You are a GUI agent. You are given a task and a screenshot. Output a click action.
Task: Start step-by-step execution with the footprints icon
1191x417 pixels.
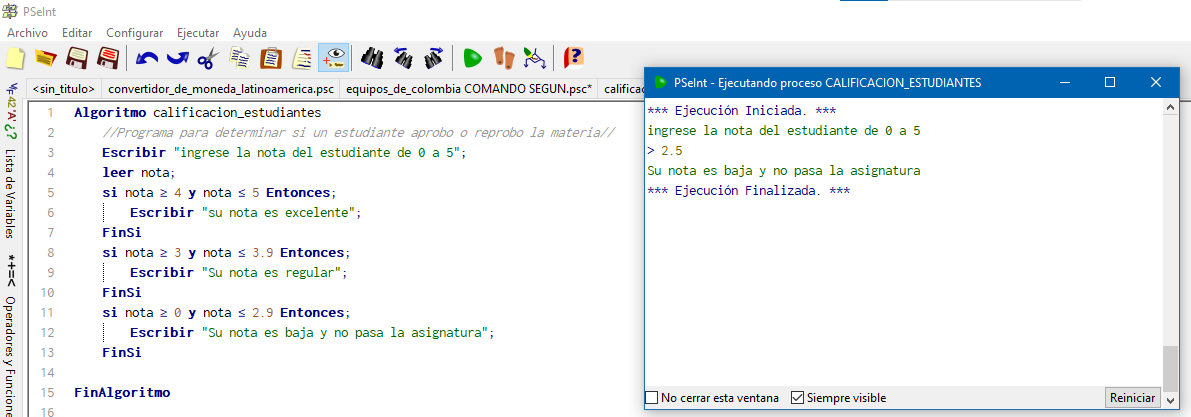[x=504, y=57]
